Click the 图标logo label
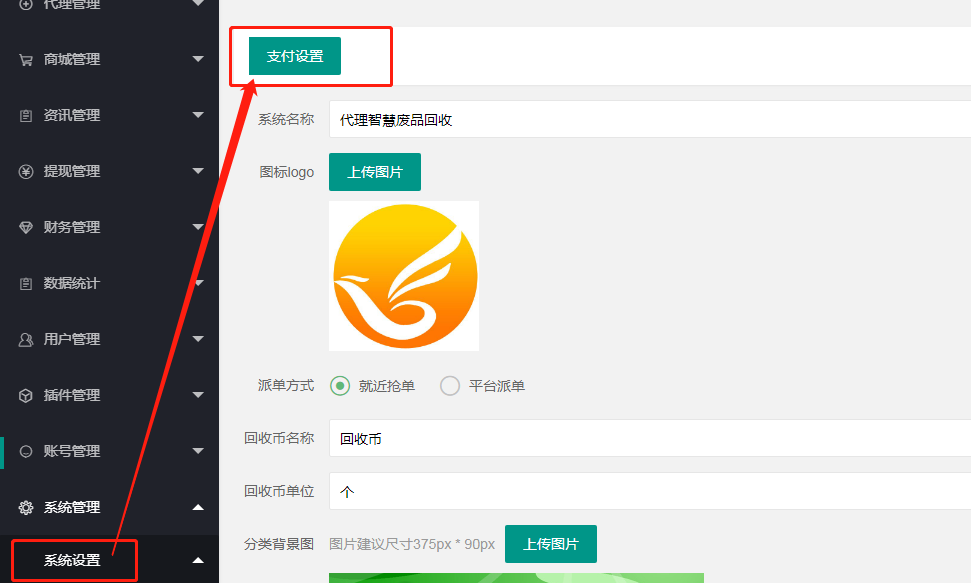The width and height of the screenshot is (971, 583). (286, 172)
